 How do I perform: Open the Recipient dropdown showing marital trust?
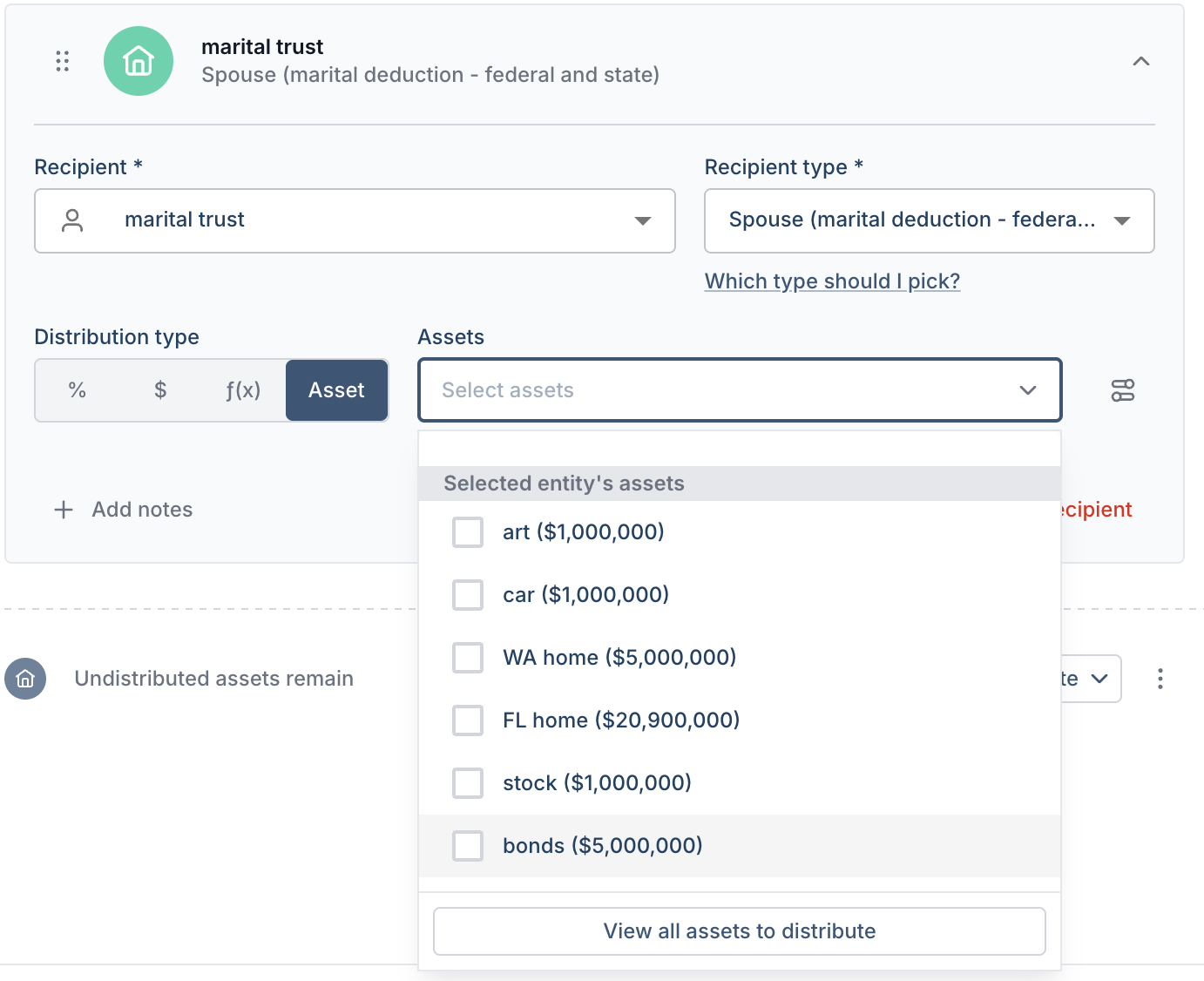(x=355, y=221)
